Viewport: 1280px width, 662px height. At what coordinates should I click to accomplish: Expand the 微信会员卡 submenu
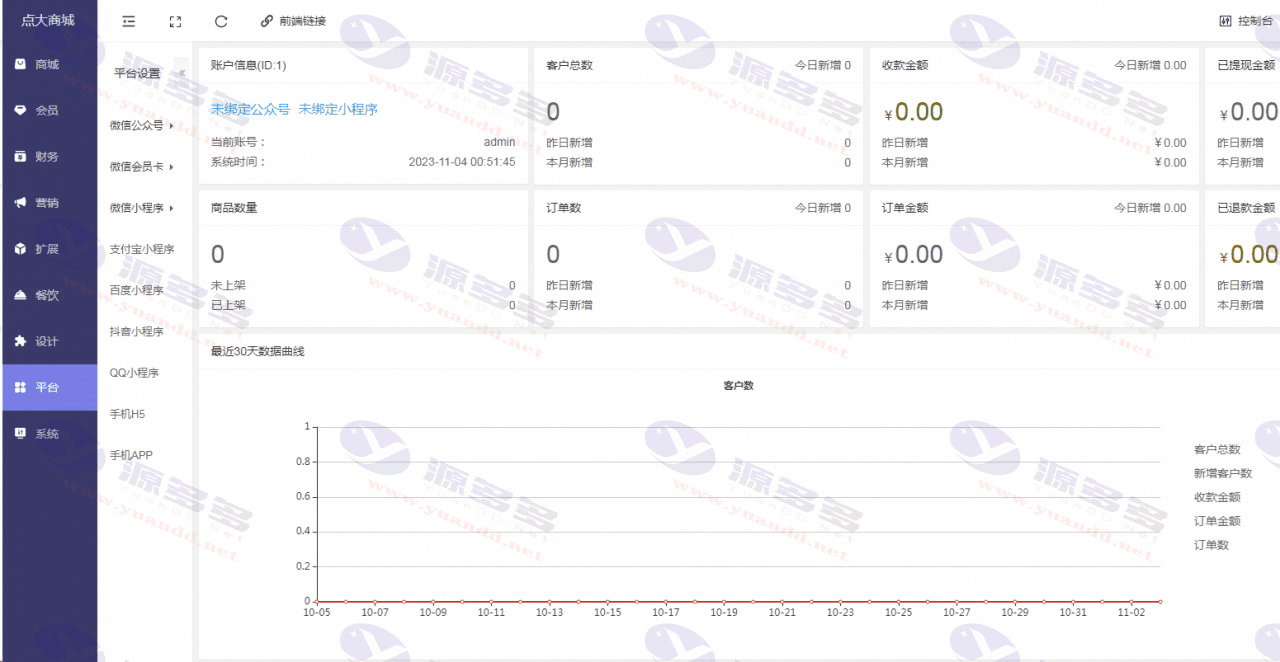pos(143,167)
